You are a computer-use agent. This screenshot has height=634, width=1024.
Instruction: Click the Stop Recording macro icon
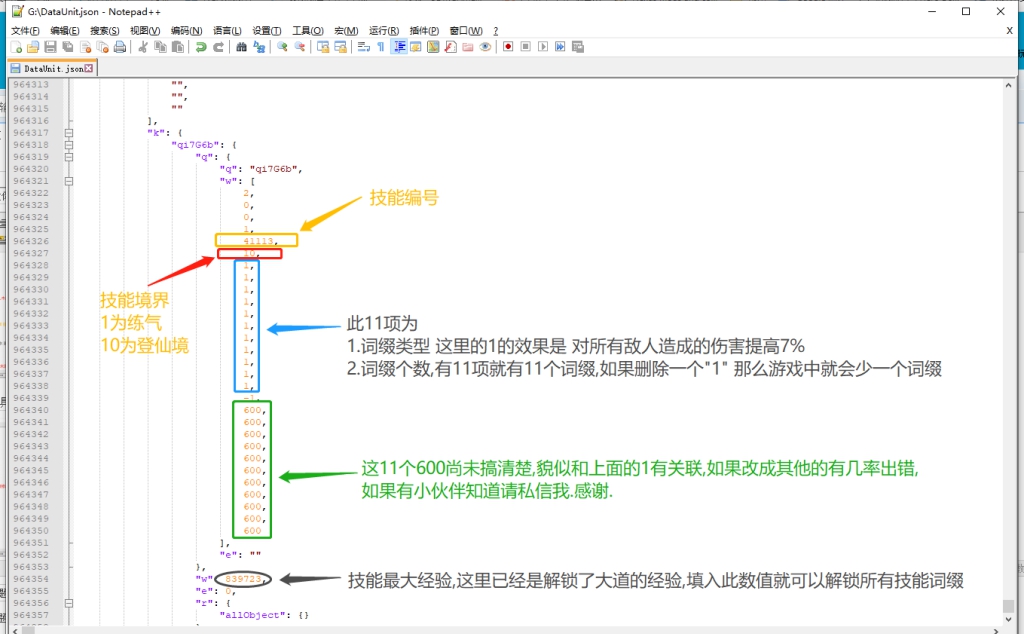(x=526, y=47)
